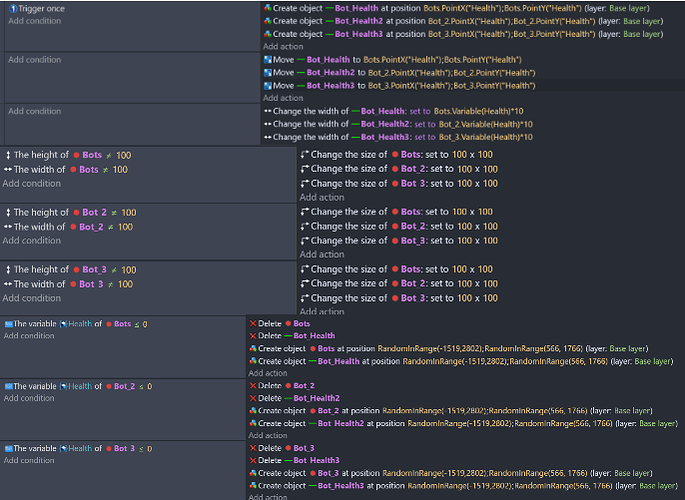Click Create object icon for Bot_Health3 at Bot_3.PointX
685x500 pixels.
click(x=268, y=34)
